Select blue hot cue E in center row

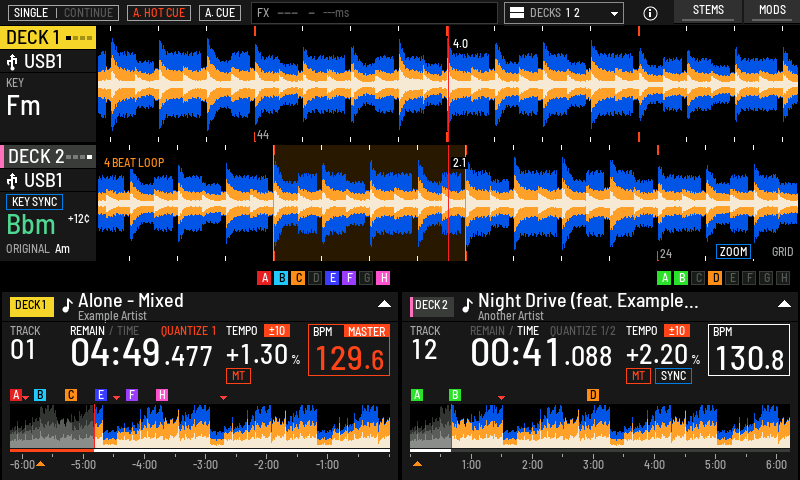(x=332, y=278)
